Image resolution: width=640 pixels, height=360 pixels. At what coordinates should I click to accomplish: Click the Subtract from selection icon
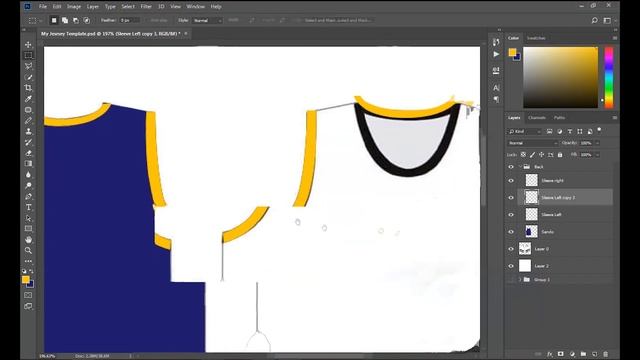[76, 20]
